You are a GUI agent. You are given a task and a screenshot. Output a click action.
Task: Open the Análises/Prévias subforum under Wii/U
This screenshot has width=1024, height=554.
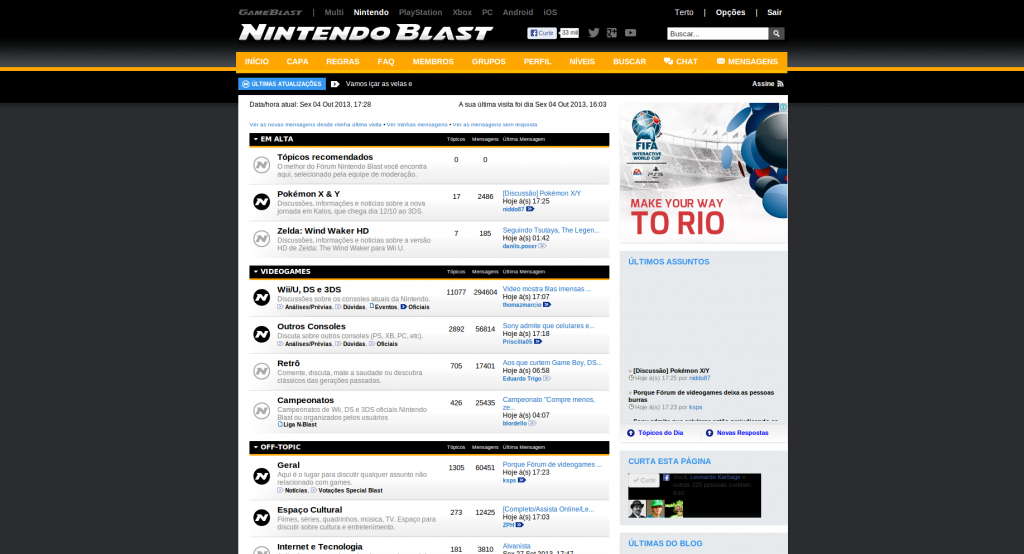[308, 307]
